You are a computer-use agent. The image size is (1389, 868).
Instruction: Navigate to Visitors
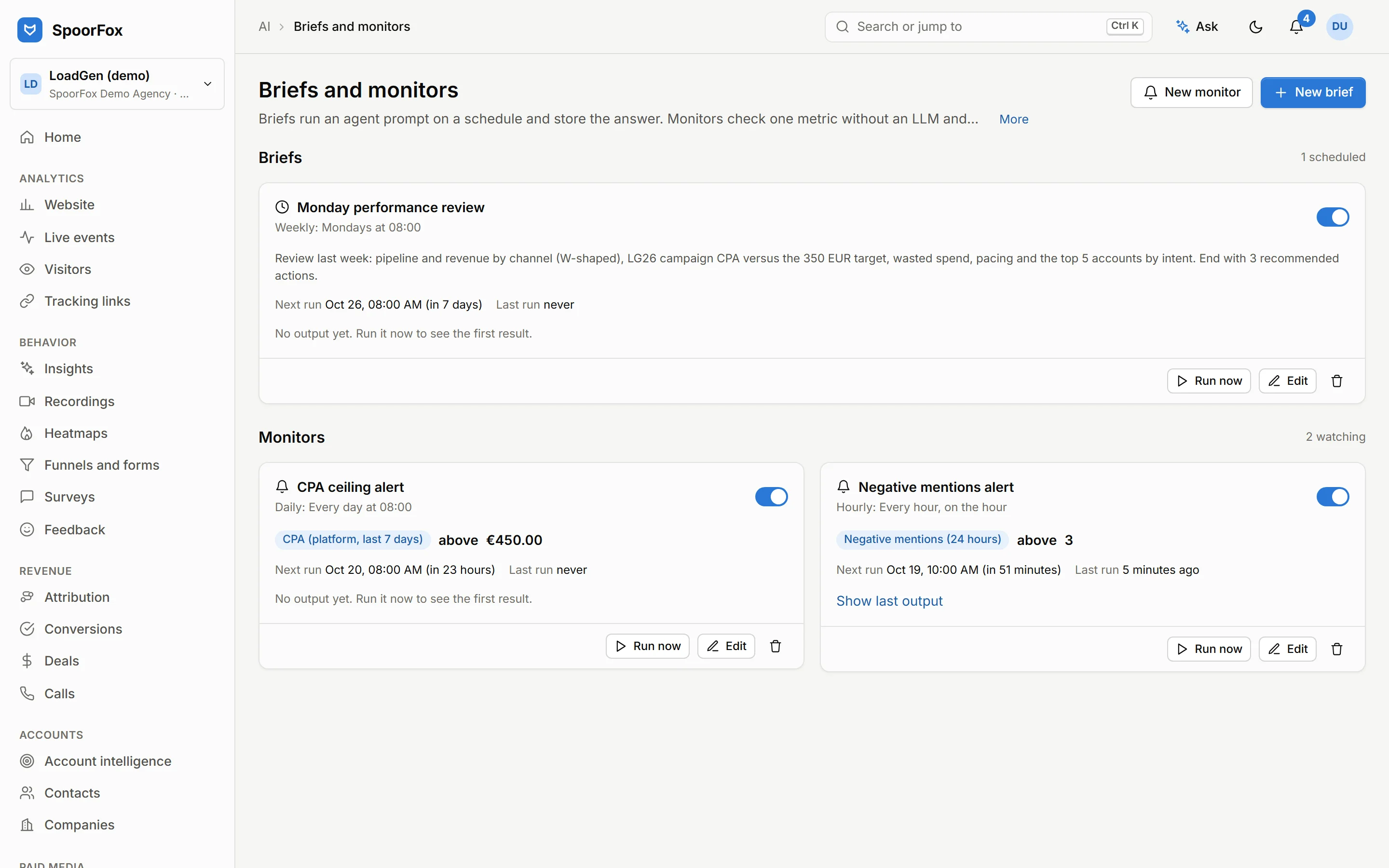(117, 269)
